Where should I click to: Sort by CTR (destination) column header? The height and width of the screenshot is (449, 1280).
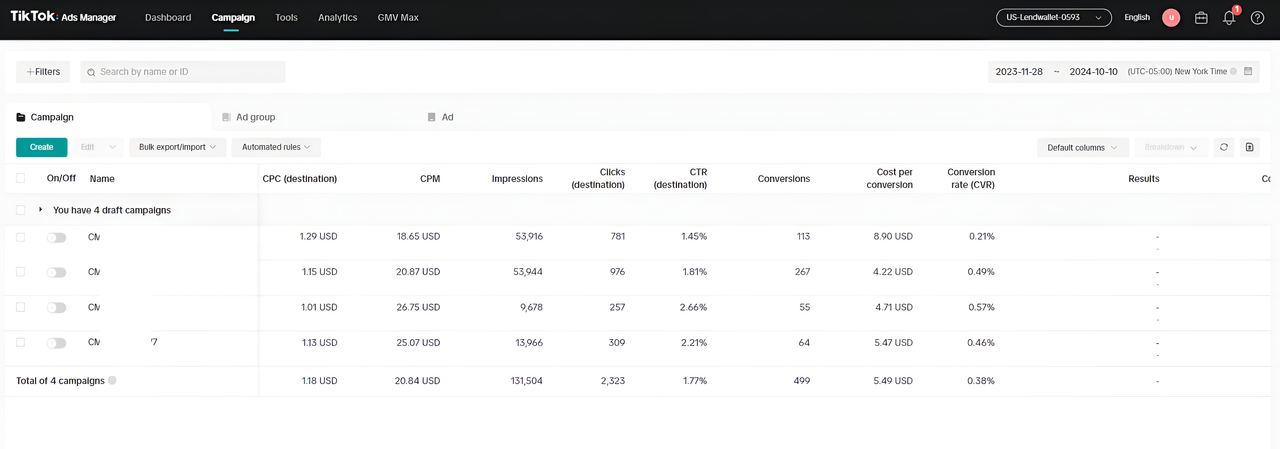click(x=680, y=178)
